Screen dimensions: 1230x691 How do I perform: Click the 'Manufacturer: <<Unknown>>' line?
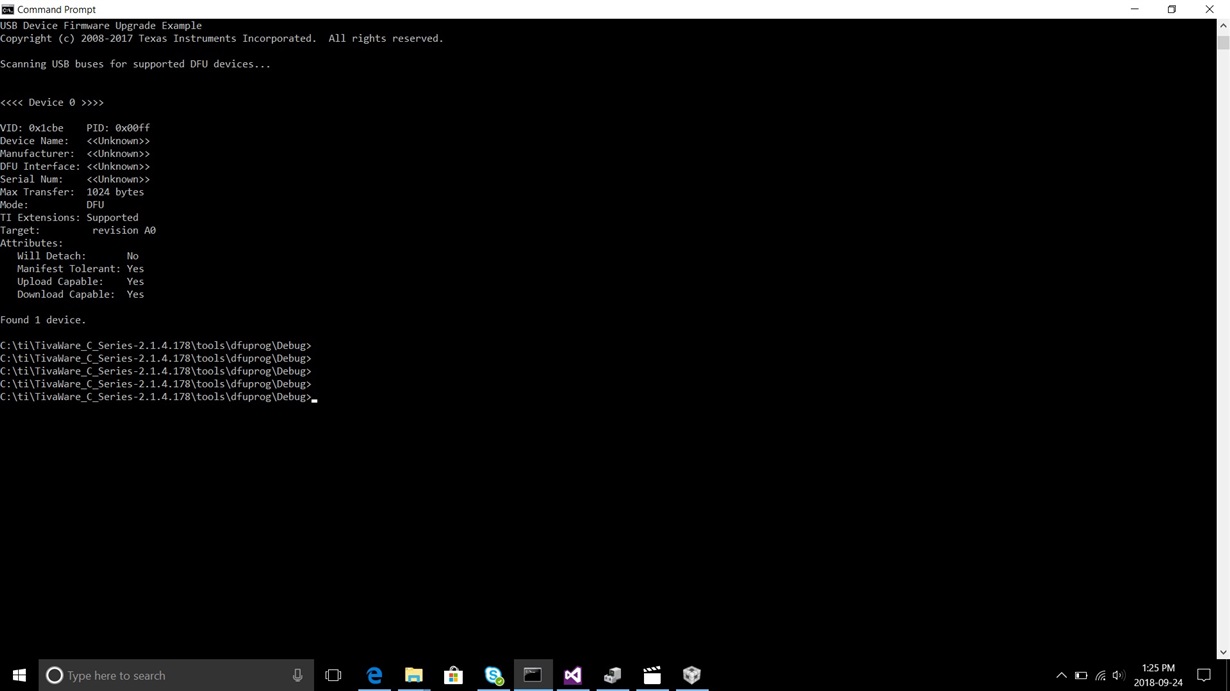click(75, 154)
